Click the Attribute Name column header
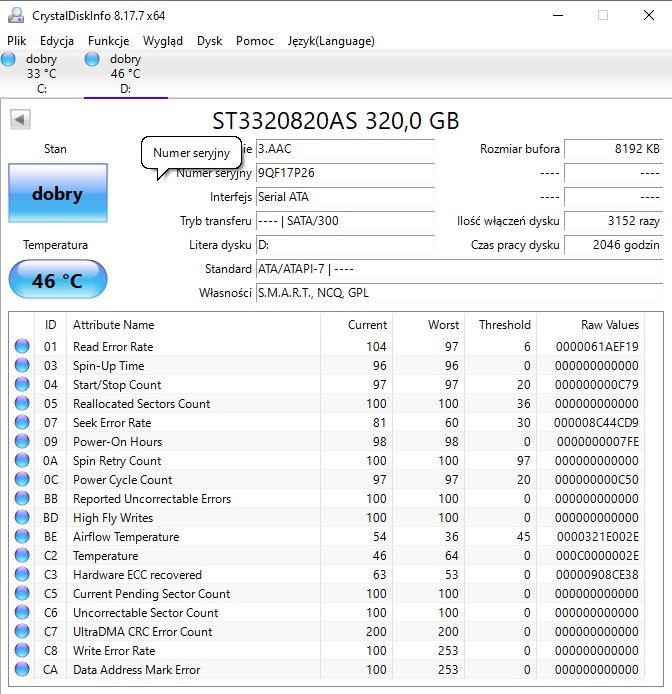Screen dimensions: 672x694 (193, 325)
